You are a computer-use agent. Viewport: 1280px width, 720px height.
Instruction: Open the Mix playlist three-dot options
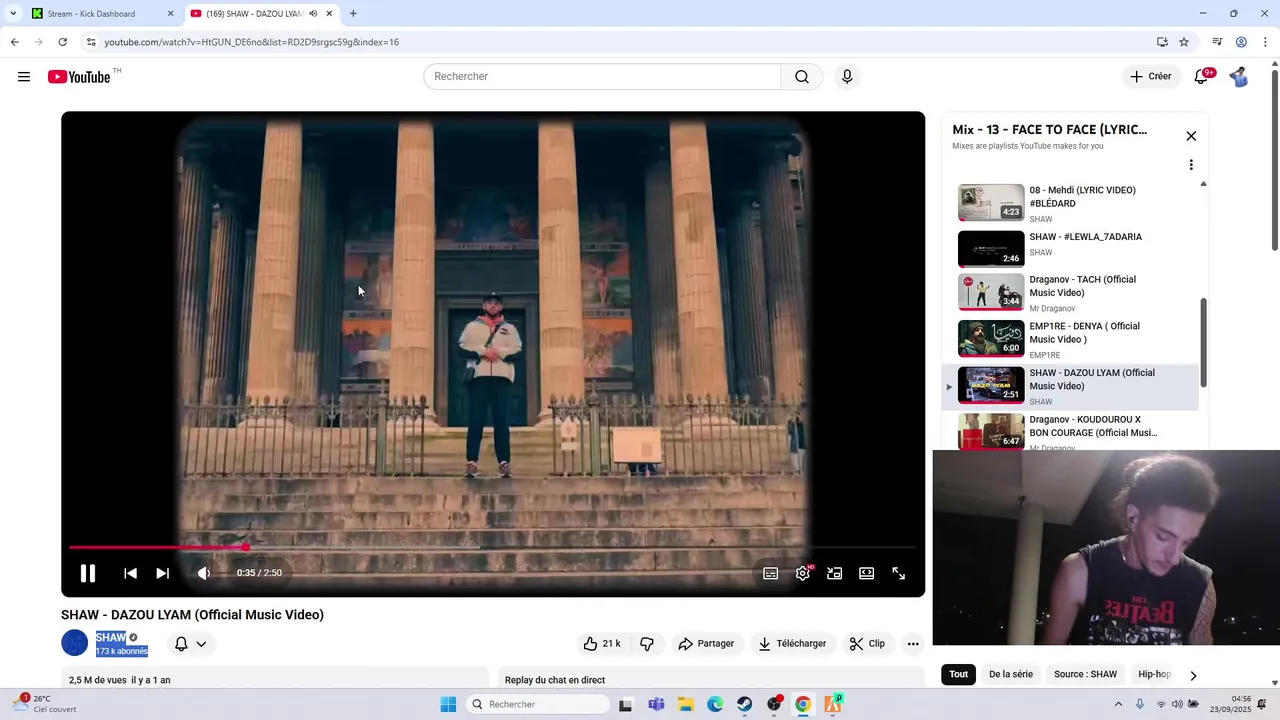1191,165
